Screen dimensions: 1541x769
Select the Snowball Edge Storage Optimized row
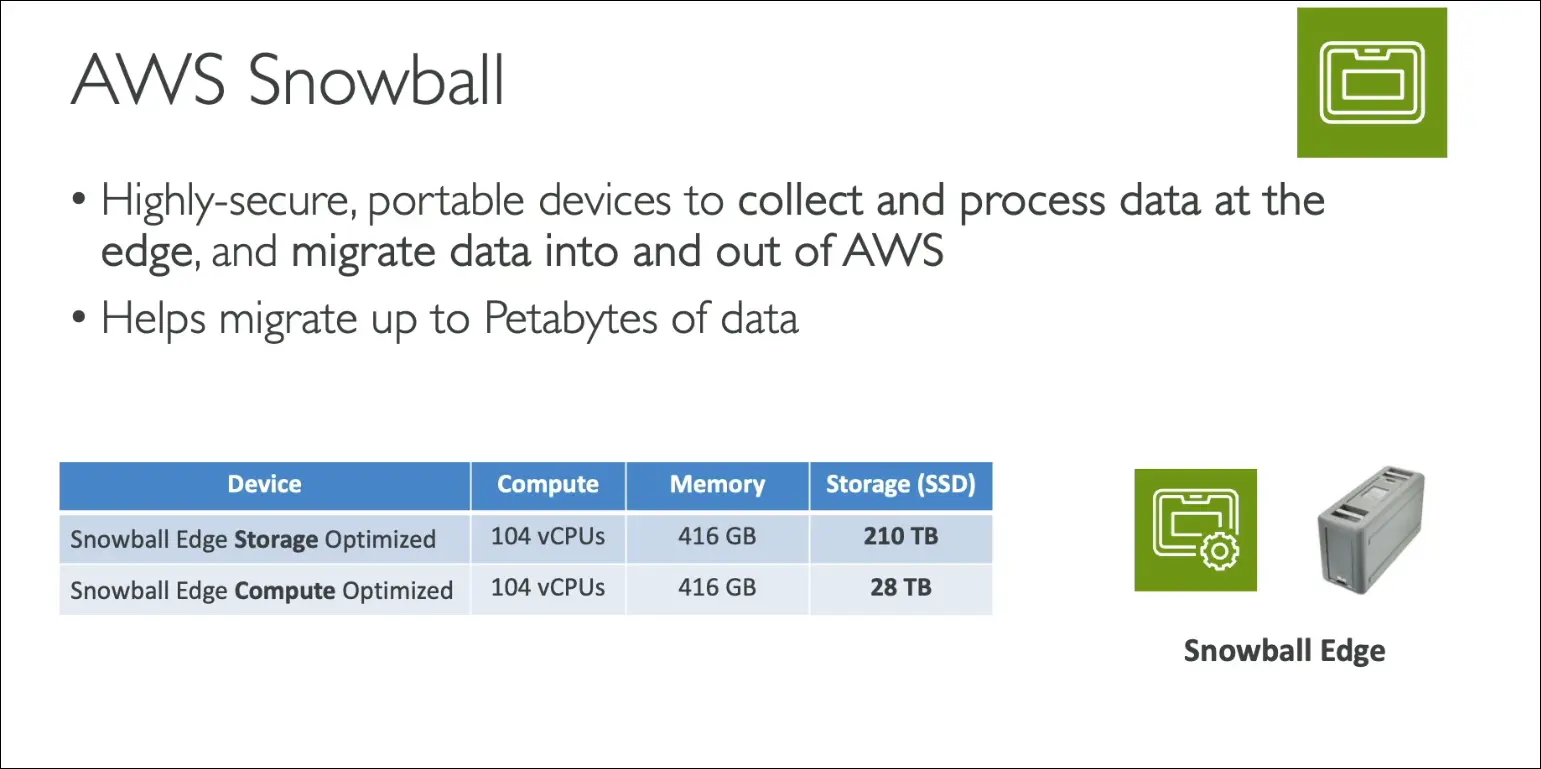[253, 539]
